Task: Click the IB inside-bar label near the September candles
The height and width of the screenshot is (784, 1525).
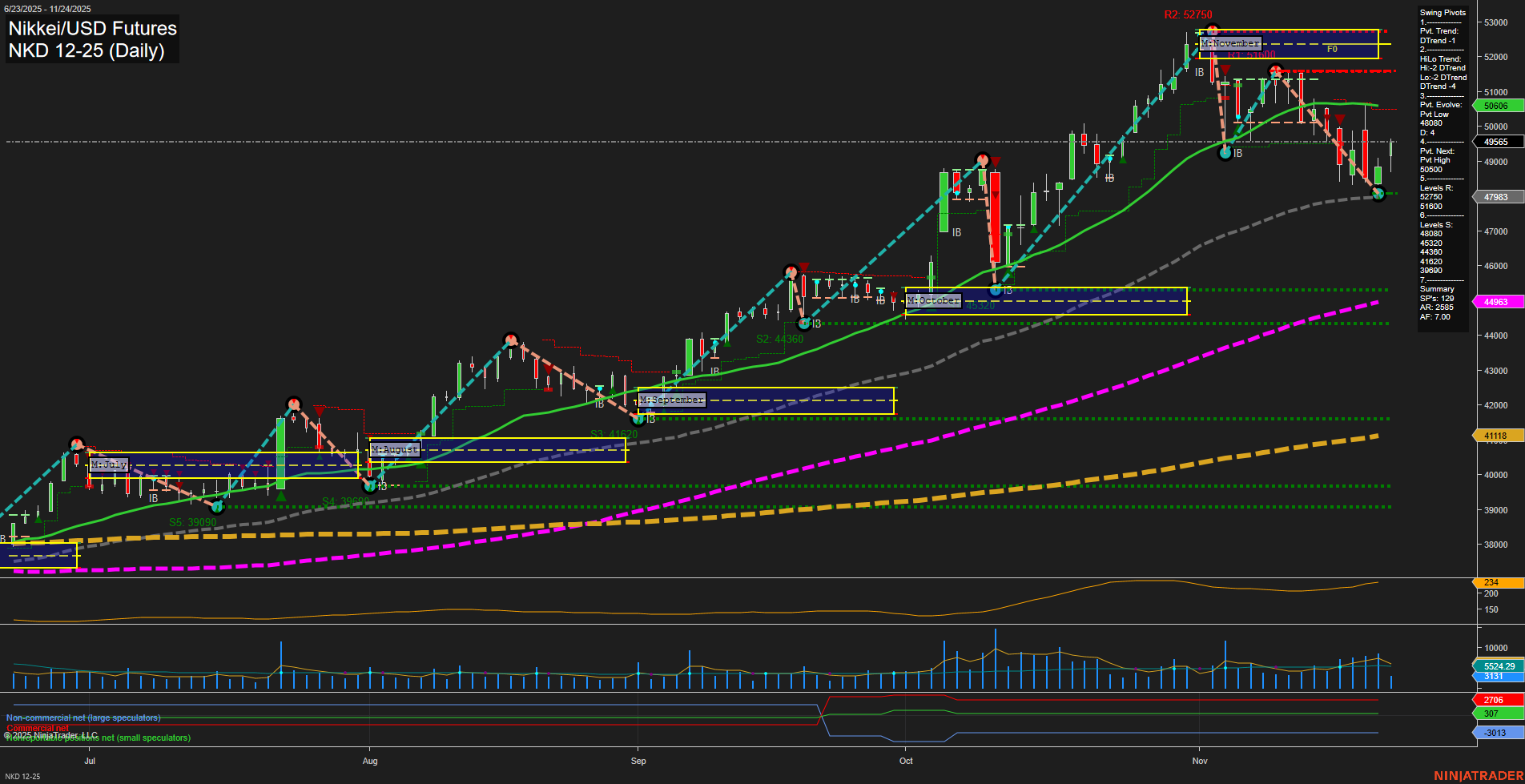Action: [714, 371]
